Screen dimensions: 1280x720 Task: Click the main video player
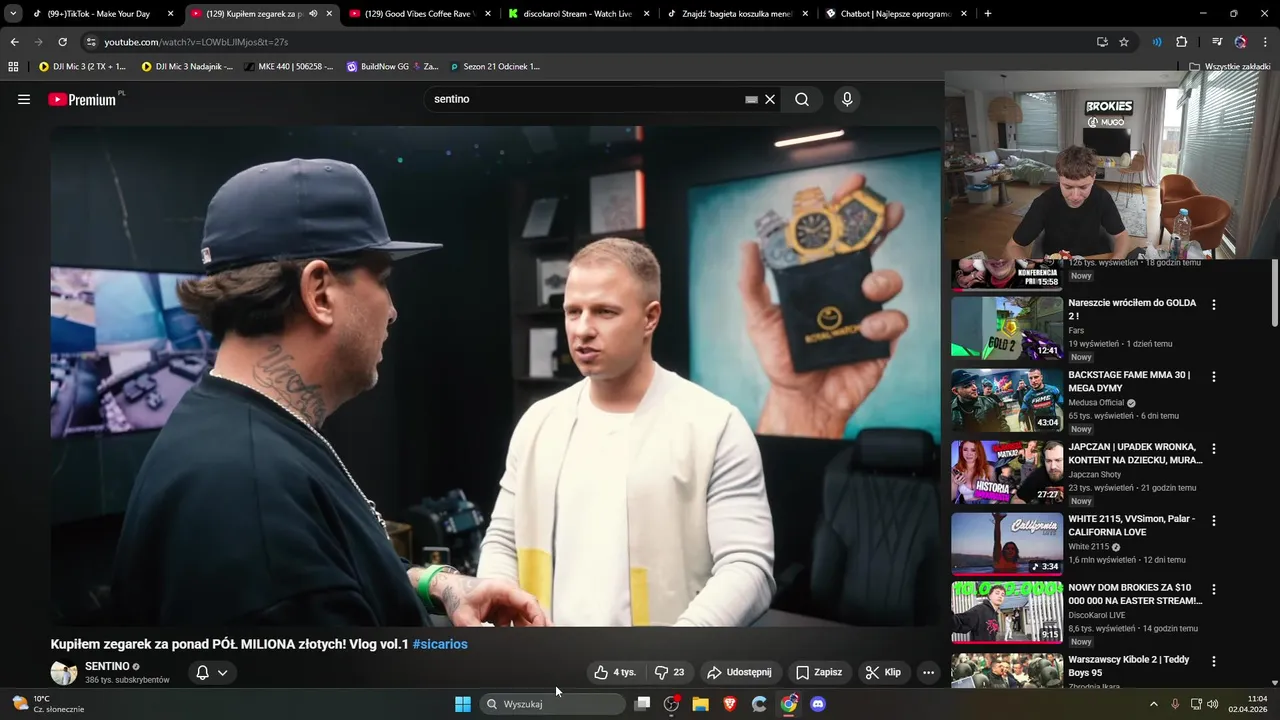(x=495, y=376)
